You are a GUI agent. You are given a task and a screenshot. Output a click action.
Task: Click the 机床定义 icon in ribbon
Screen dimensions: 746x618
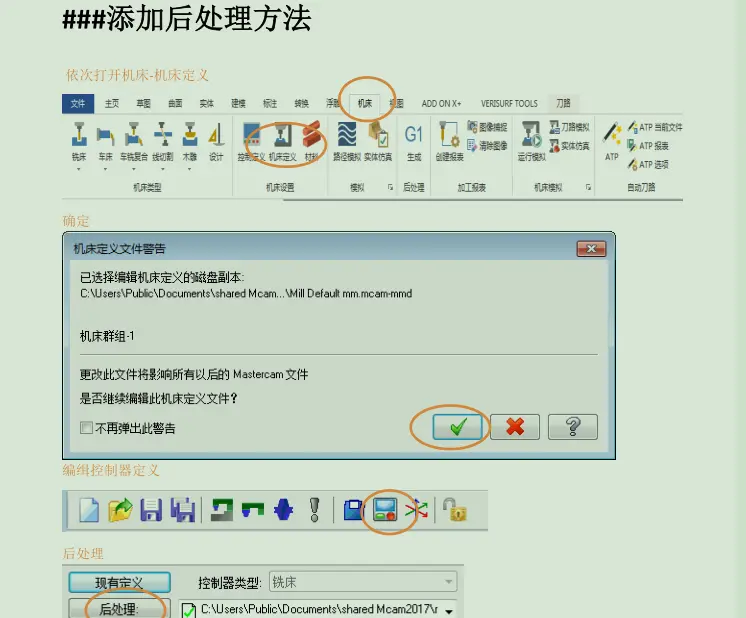click(x=283, y=142)
